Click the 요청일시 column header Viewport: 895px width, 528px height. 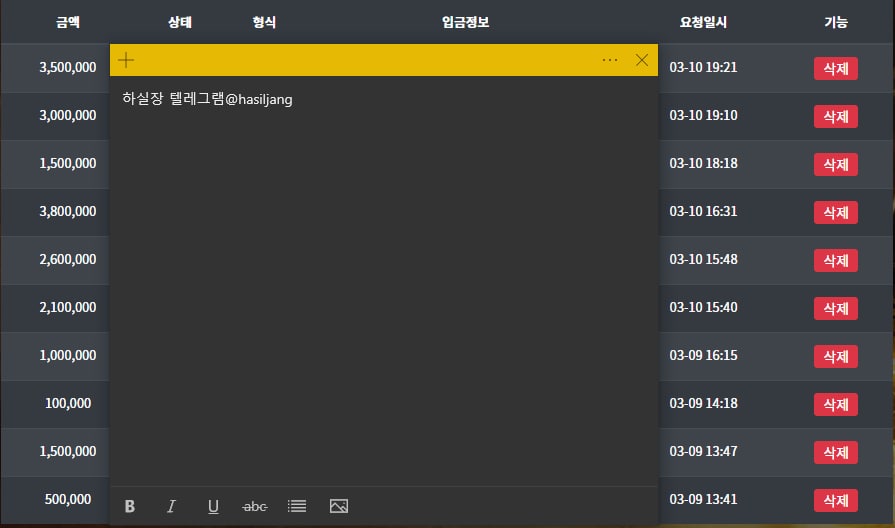click(703, 22)
